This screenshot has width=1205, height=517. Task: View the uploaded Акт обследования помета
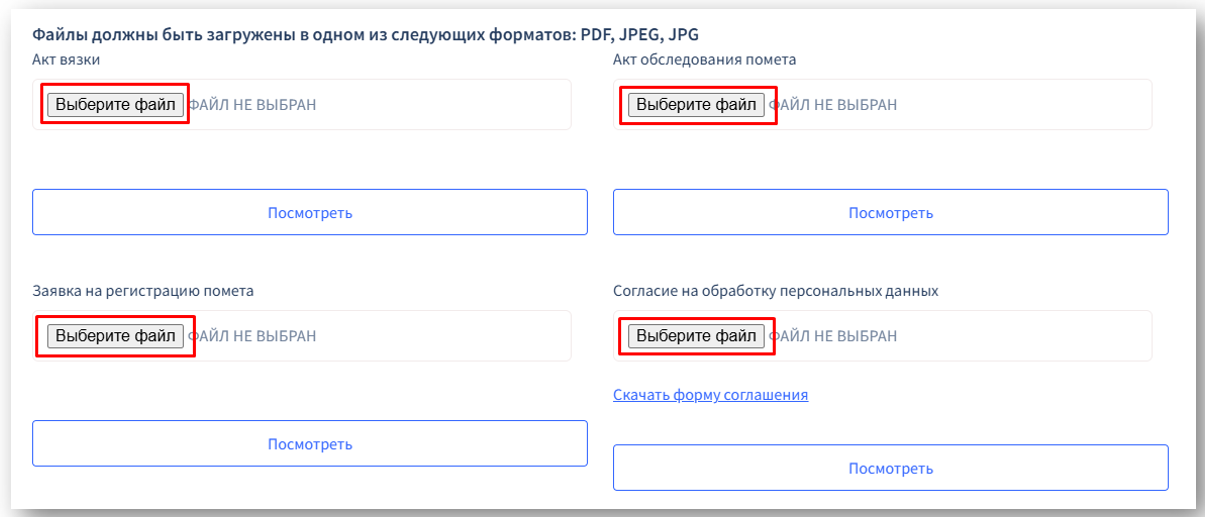click(890, 212)
